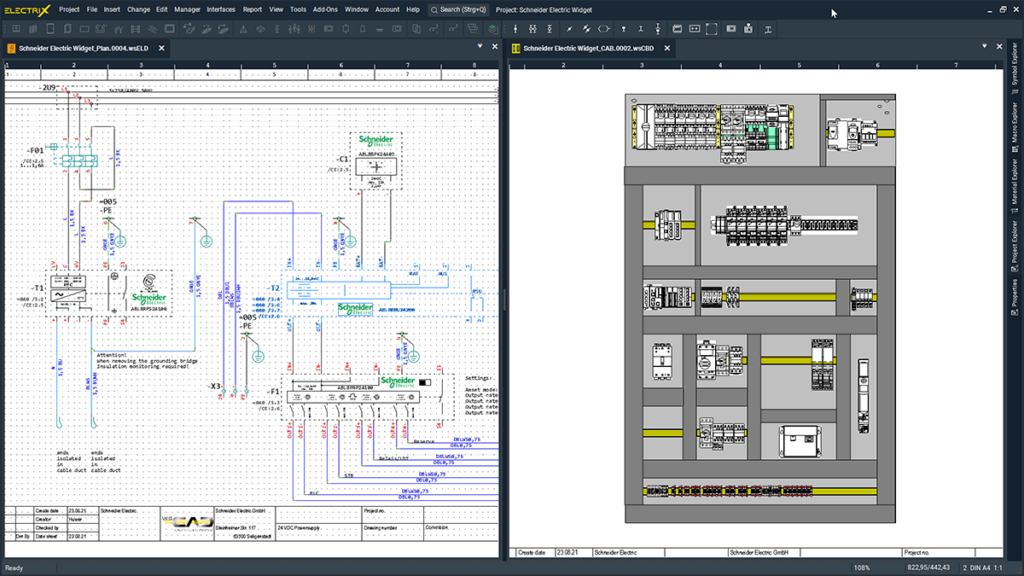Click the bell-shaped toolbar icon
Screen dimensions: 1024x576
362,29
